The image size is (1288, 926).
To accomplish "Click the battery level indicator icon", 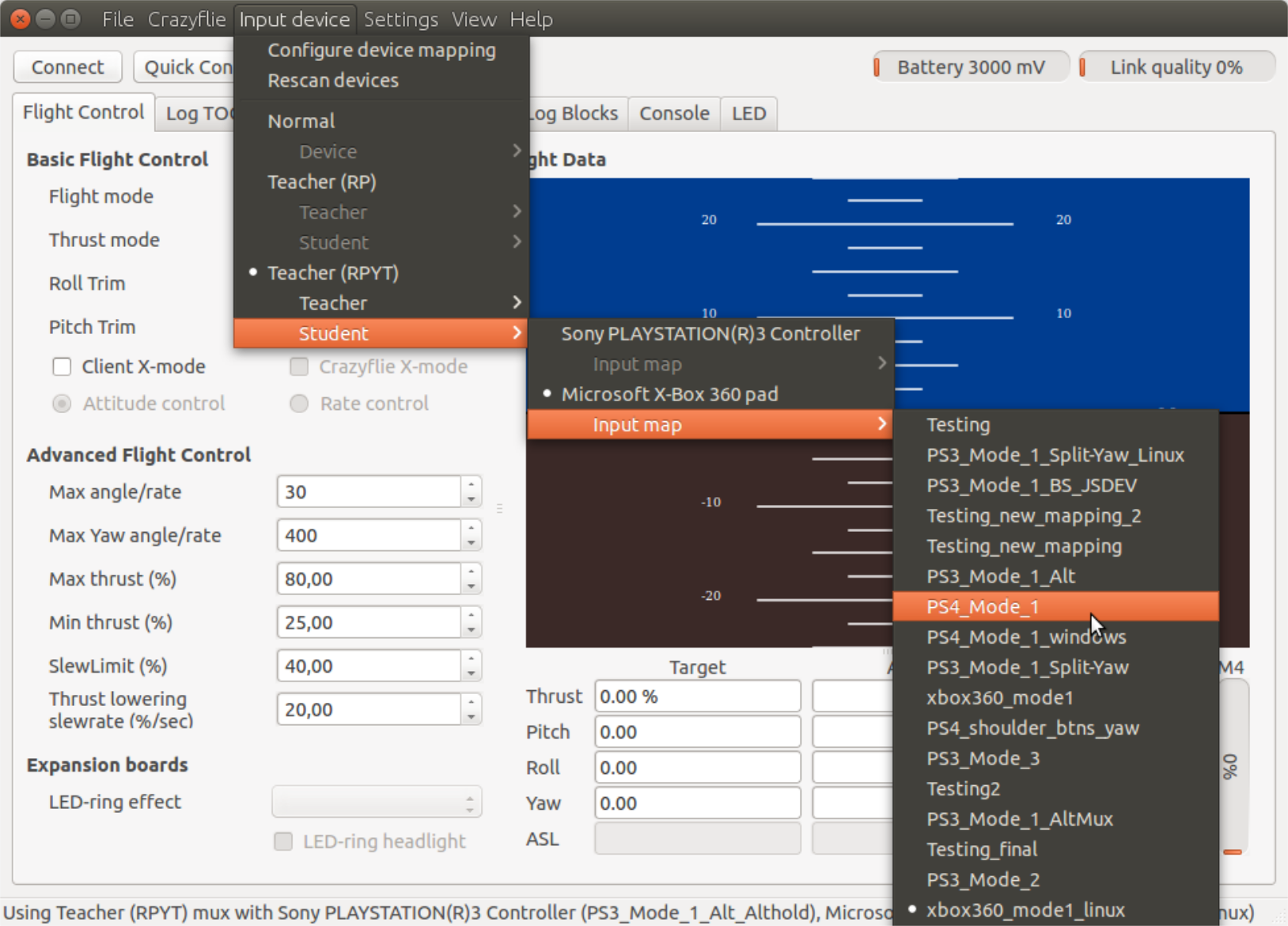I will click(x=878, y=66).
